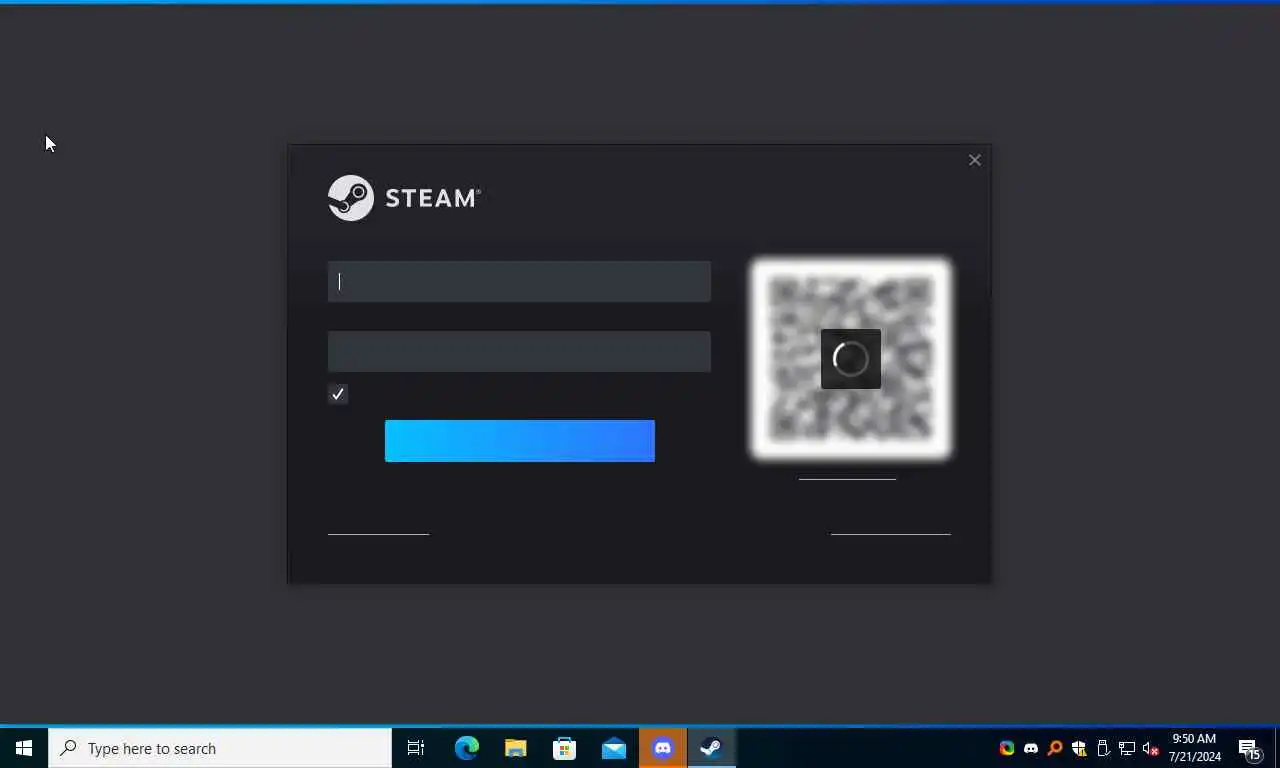Uncheck the remember me checkbox
The image size is (1280, 768).
click(x=338, y=394)
